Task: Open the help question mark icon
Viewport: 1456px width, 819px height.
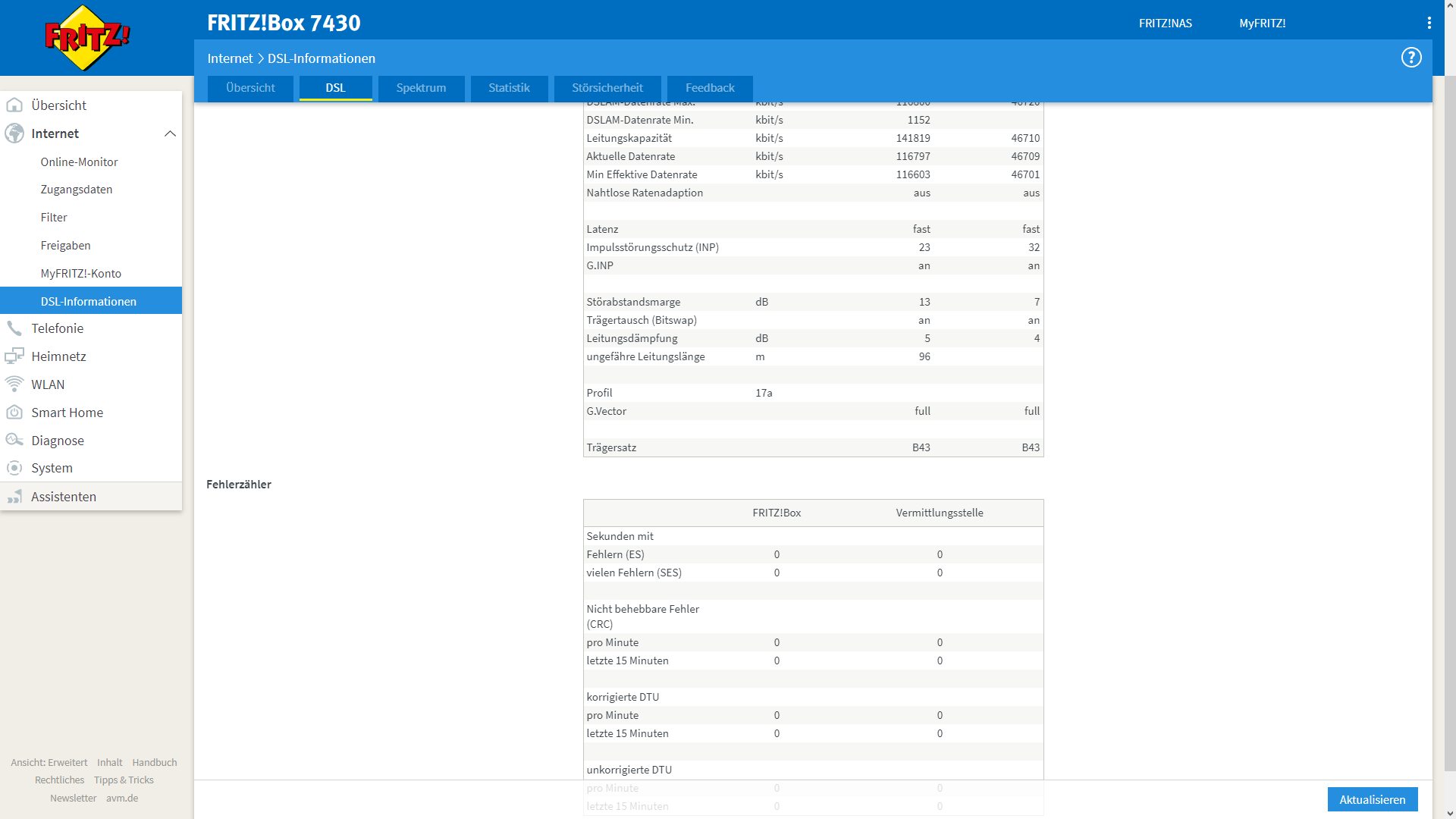Action: [1410, 58]
